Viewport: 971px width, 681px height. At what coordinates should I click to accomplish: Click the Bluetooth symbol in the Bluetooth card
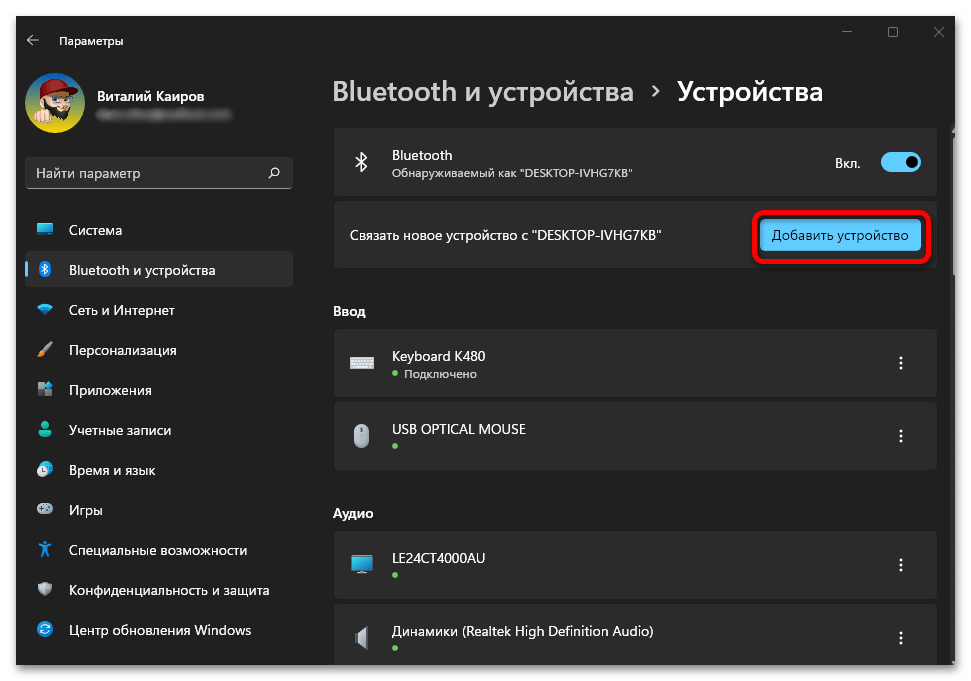point(361,162)
